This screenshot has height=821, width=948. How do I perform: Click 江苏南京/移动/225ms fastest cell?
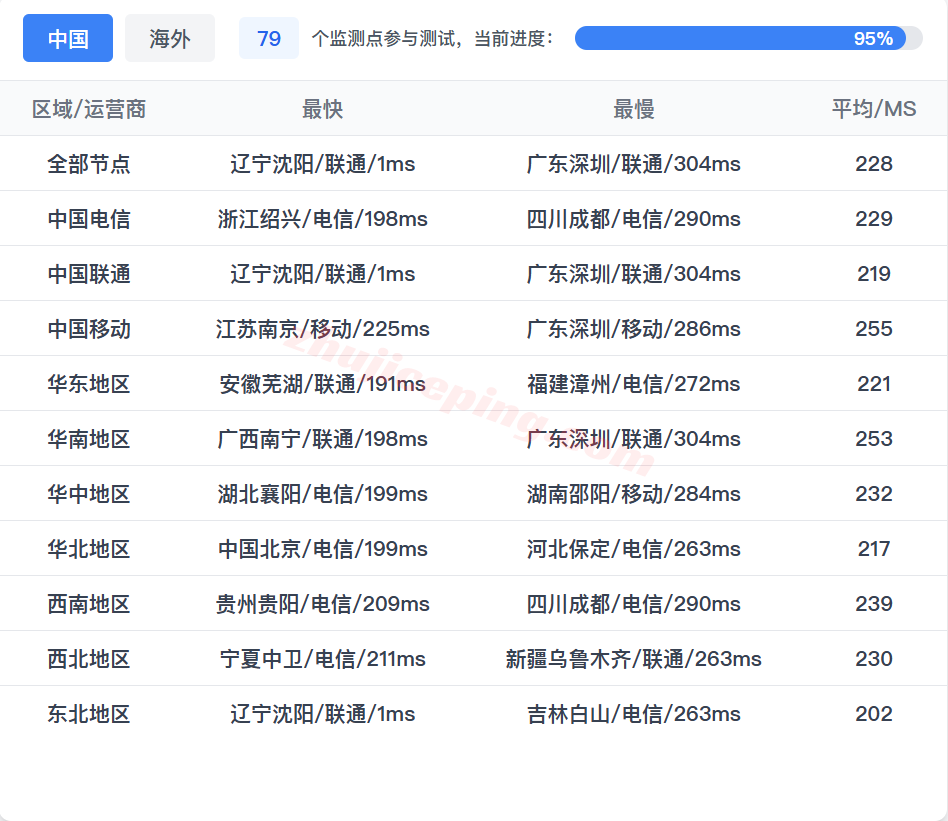click(322, 329)
